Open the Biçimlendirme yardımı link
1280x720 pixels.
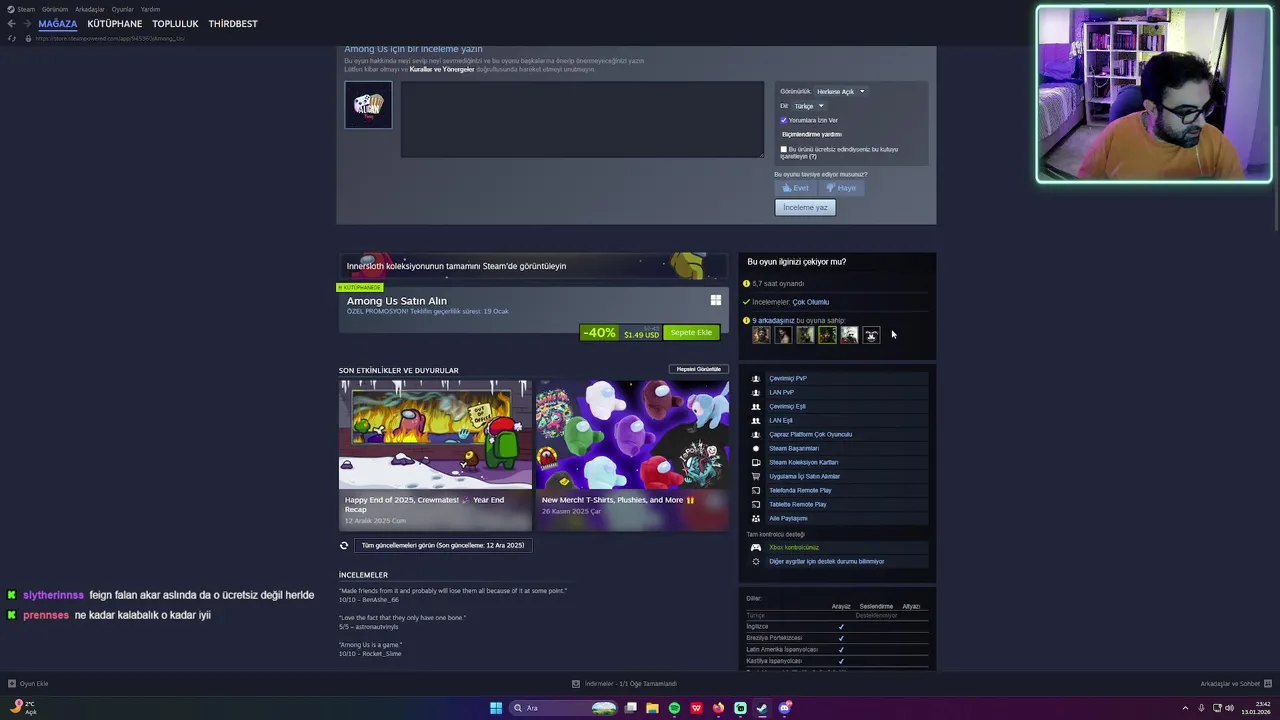pos(812,134)
